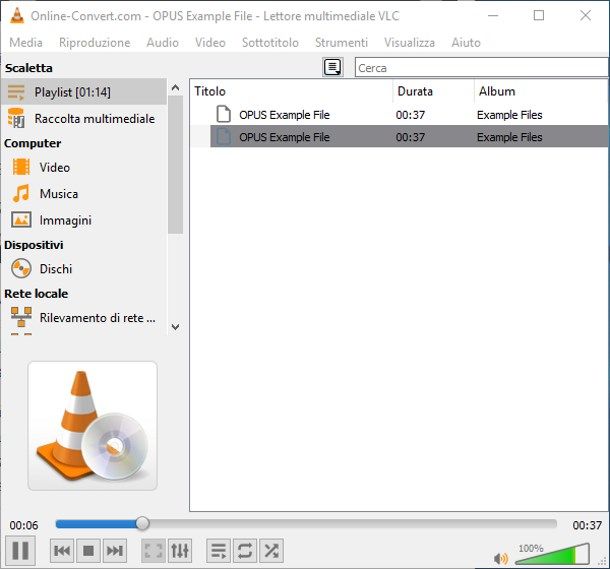Screen dimensions: 610x569
Task: Open the Visualizza menu
Action: [409, 42]
